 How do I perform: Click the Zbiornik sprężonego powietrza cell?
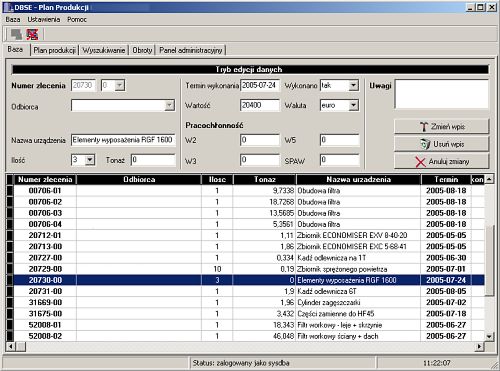[x=358, y=269]
